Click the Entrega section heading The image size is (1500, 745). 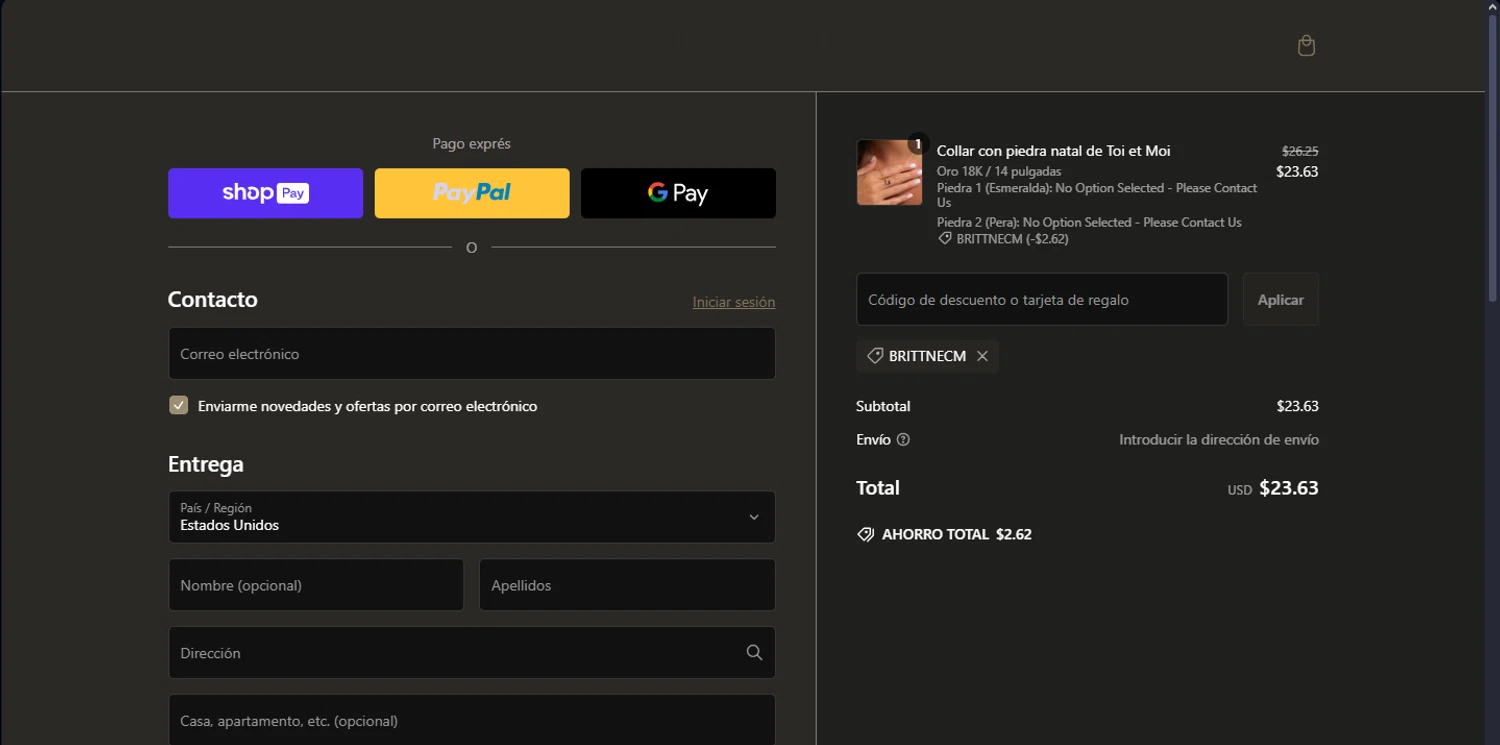(206, 465)
